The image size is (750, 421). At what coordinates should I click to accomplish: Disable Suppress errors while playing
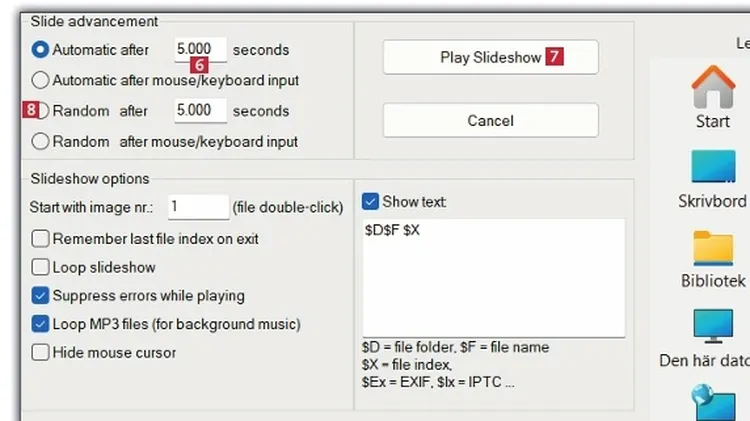(x=41, y=296)
